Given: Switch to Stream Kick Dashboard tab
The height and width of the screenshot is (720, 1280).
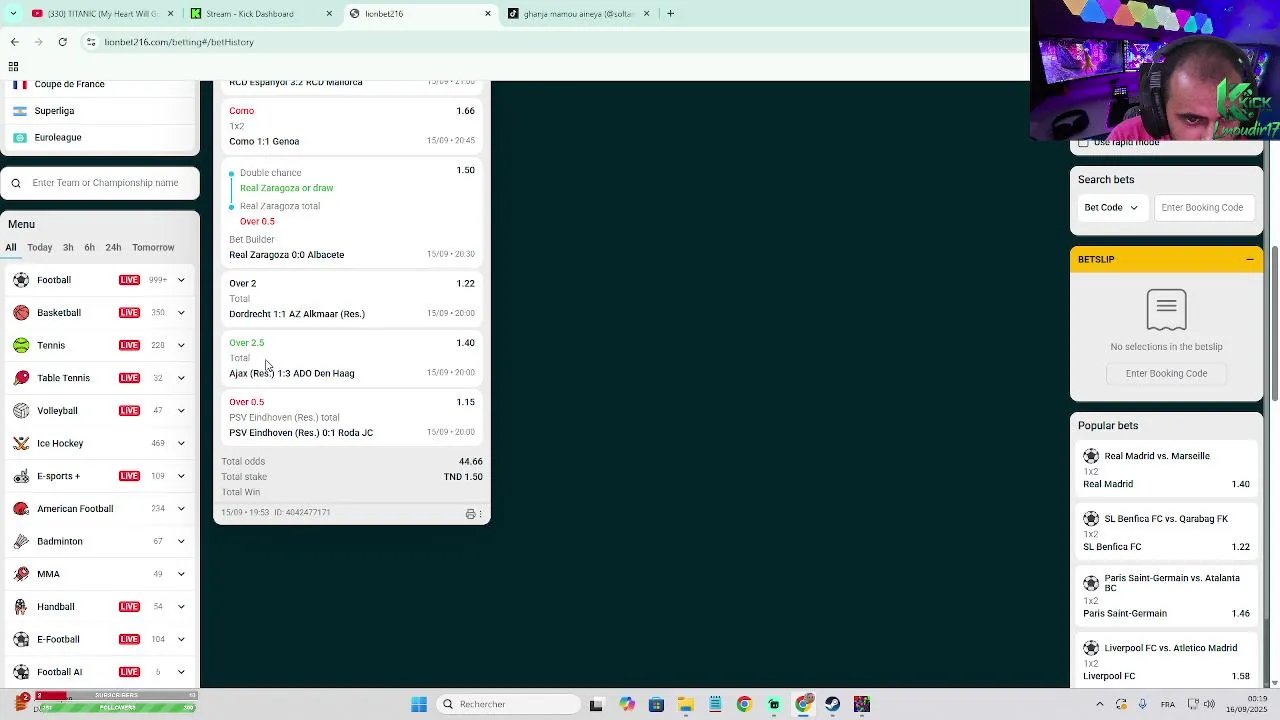Looking at the screenshot, I should 260,13.
